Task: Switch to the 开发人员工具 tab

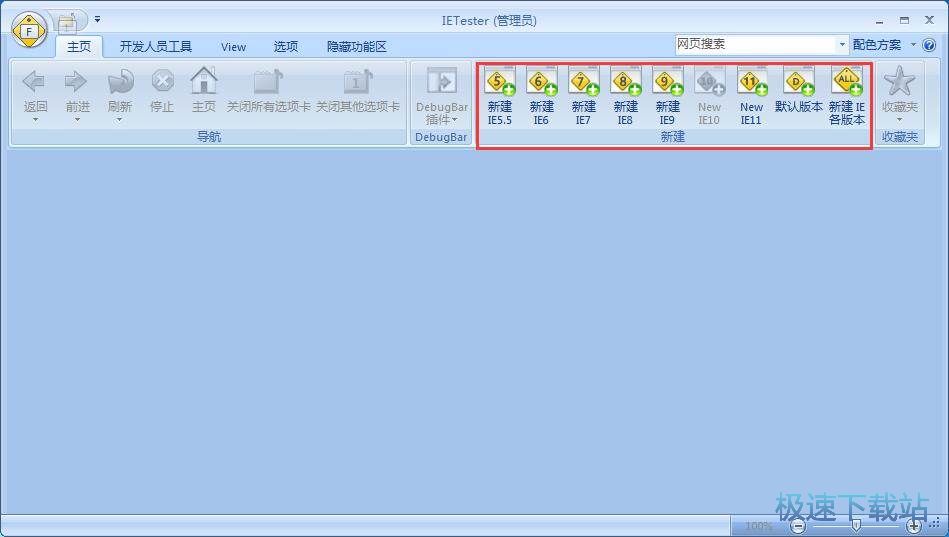Action: point(156,47)
